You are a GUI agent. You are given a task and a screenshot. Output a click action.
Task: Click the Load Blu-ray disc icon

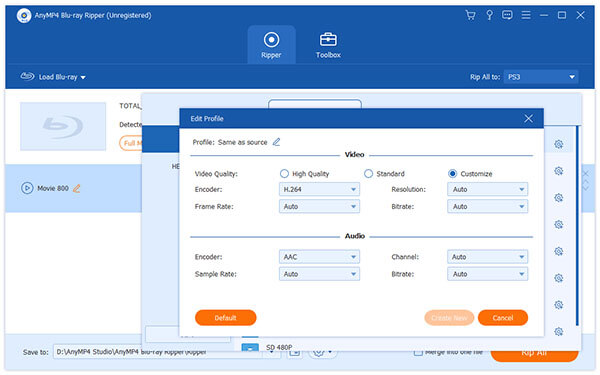pos(27,77)
